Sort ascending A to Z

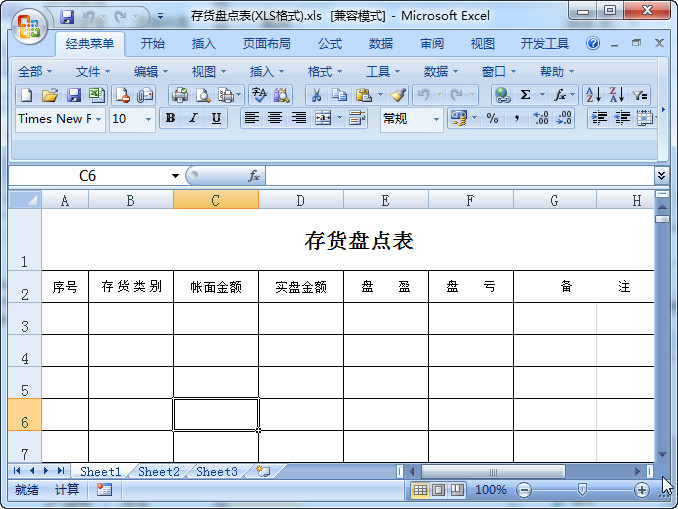tap(593, 95)
